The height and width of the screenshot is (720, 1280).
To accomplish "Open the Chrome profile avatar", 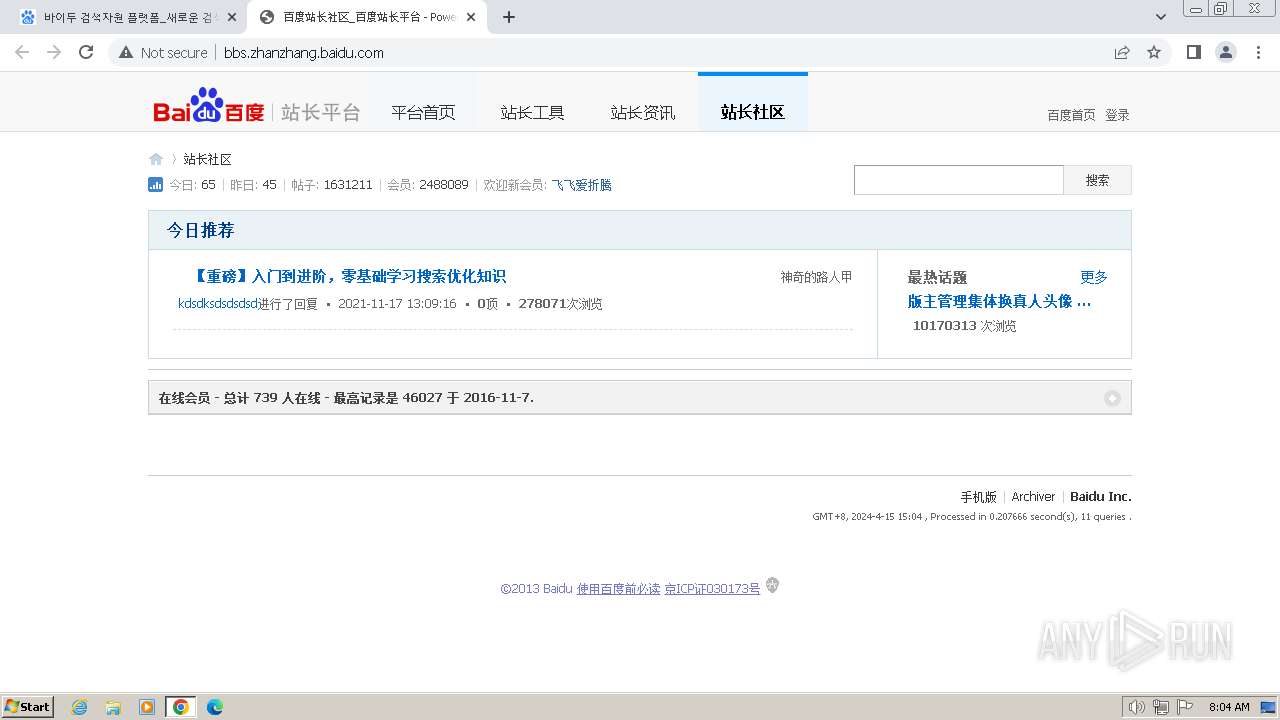I will point(1226,52).
